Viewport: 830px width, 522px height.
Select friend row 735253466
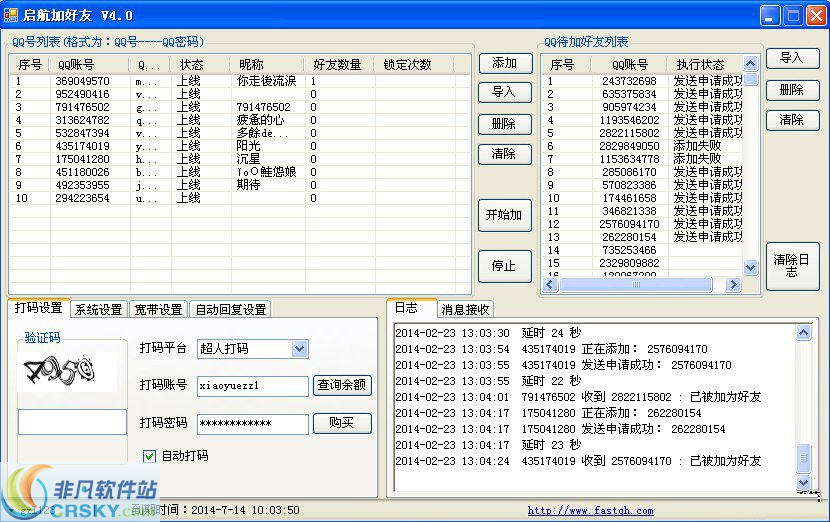(x=642, y=250)
